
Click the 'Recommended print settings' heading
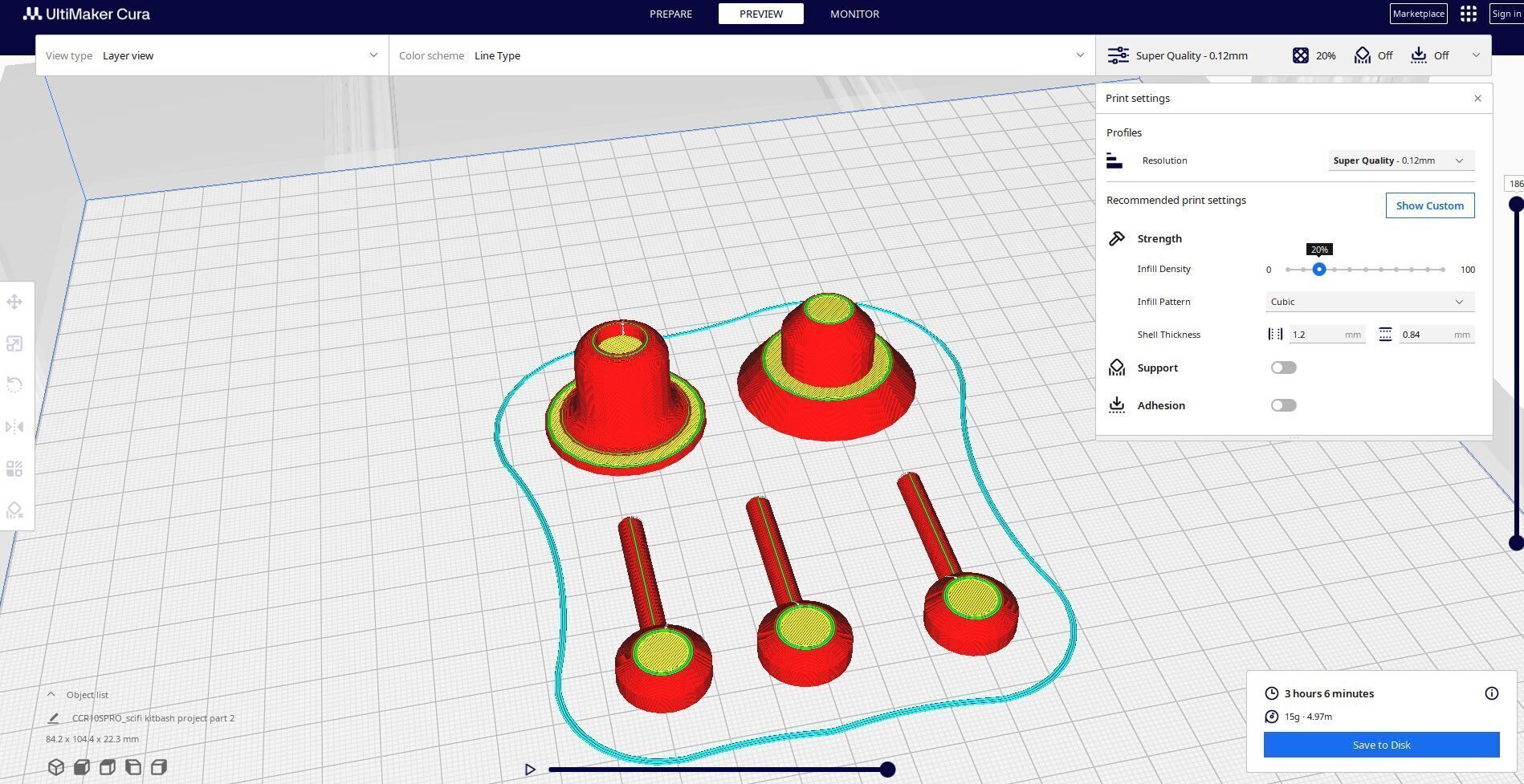click(1176, 200)
